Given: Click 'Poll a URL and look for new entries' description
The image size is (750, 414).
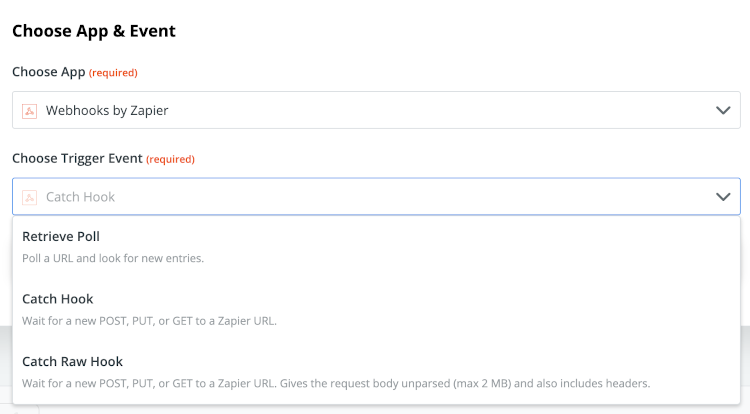Looking at the screenshot, I should 113,258.
